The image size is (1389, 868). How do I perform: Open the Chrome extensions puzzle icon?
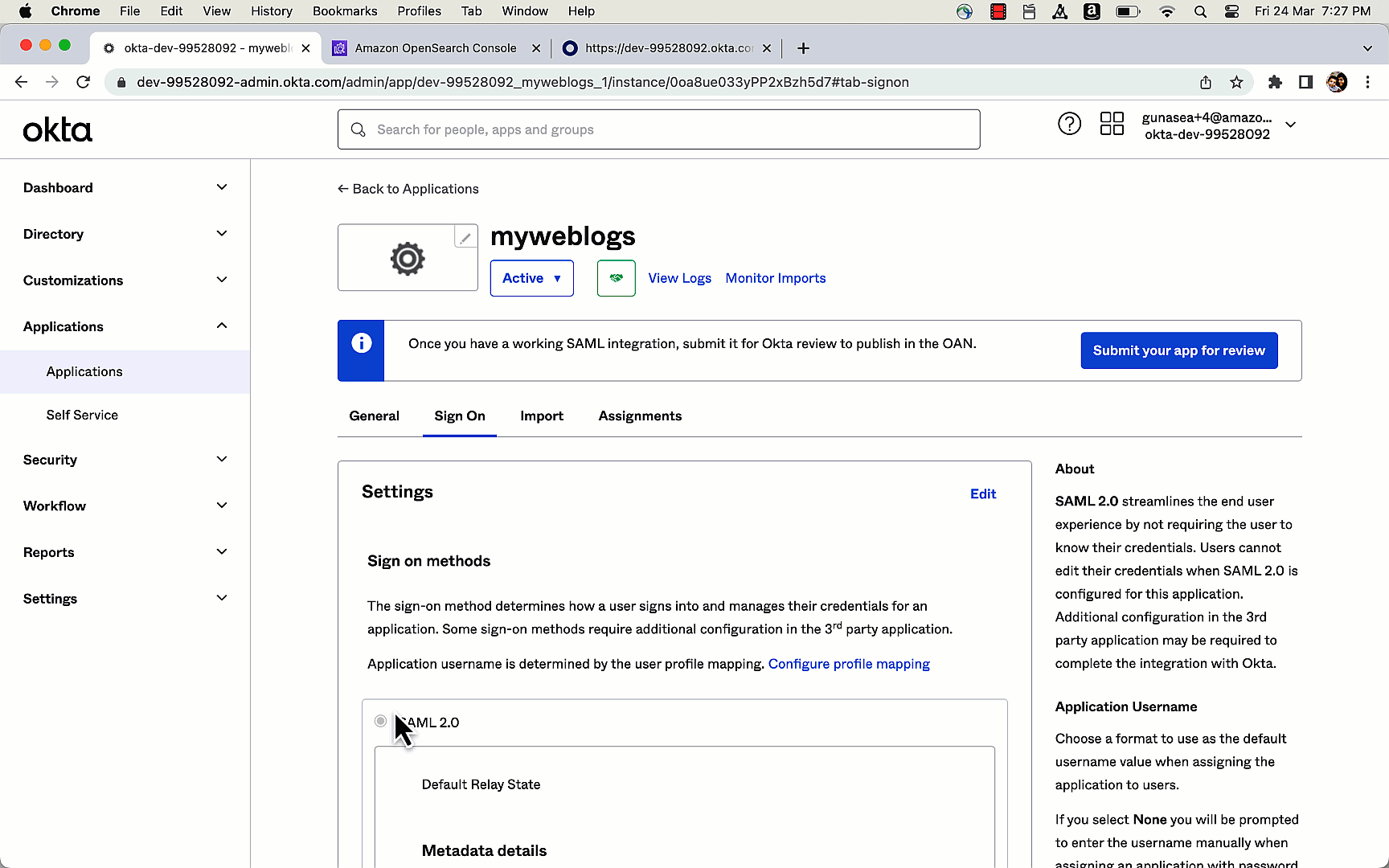tap(1275, 82)
